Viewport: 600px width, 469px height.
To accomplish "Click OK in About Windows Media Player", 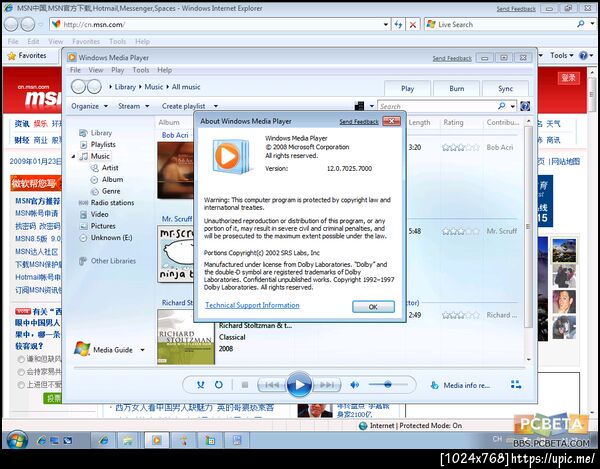I will [373, 307].
